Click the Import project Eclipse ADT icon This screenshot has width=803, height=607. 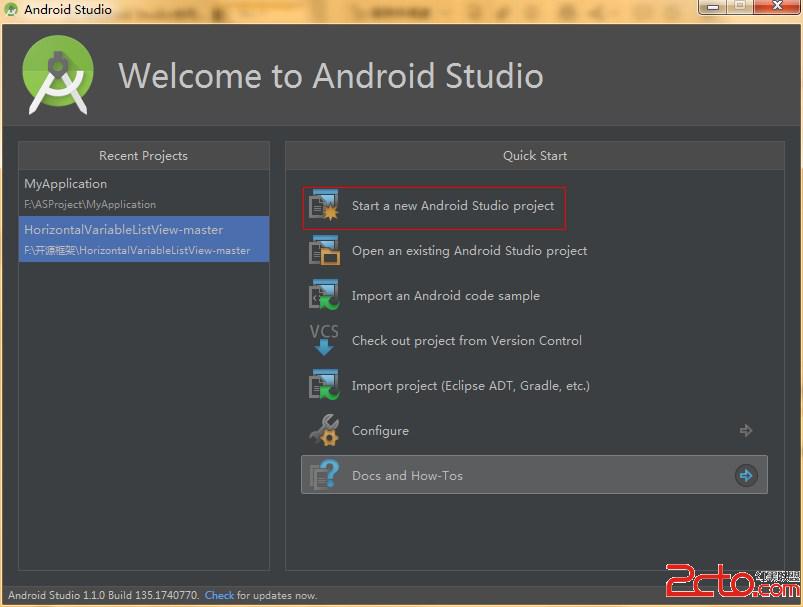324,385
